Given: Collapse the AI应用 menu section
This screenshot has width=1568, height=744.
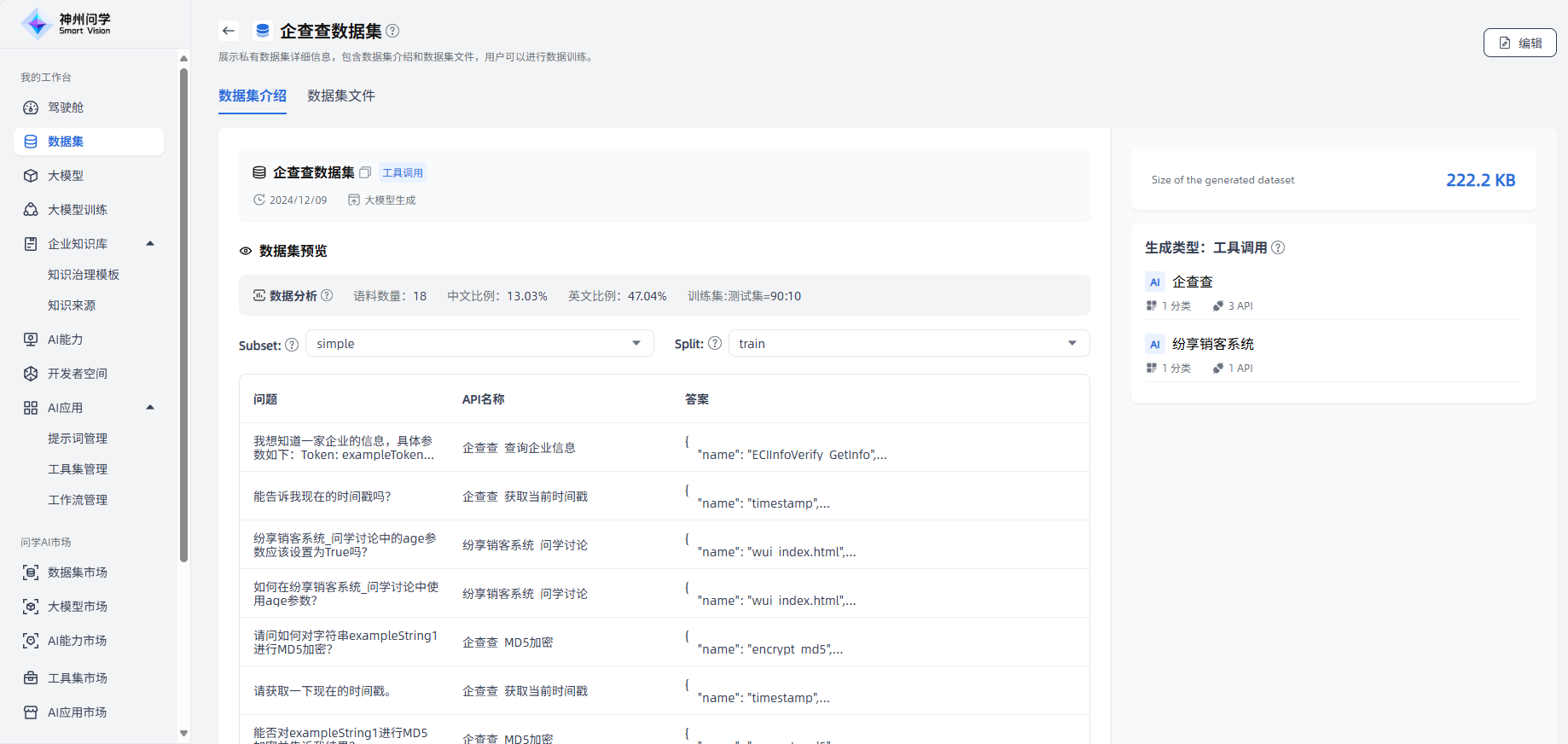Looking at the screenshot, I should click(x=150, y=408).
